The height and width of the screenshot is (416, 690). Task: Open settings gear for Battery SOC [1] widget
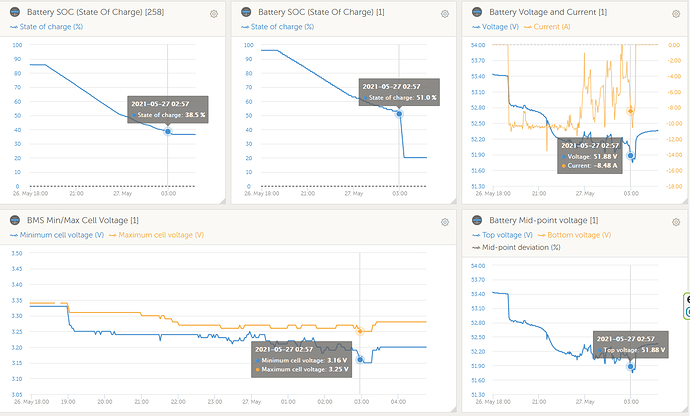[x=443, y=14]
